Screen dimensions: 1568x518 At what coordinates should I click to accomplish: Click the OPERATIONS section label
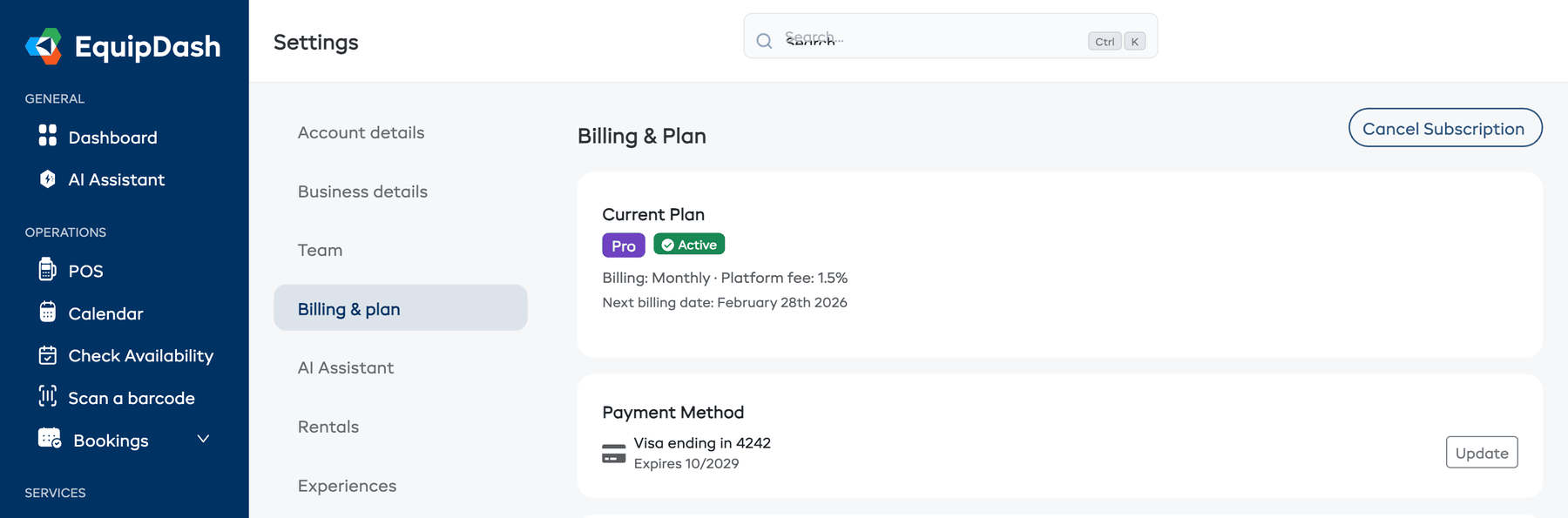tap(65, 232)
